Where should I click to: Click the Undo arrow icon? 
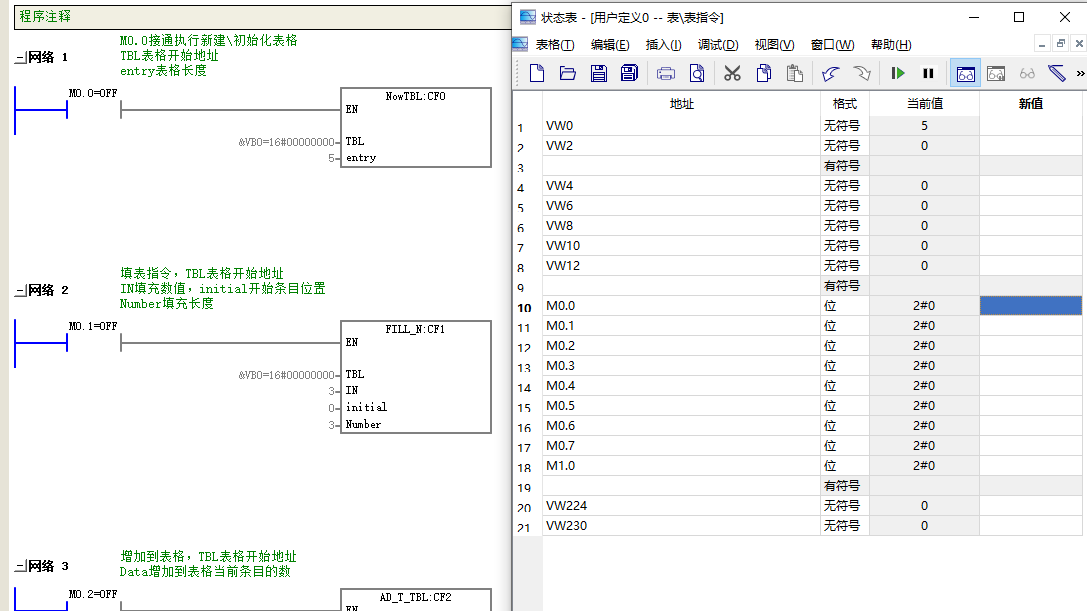(831, 73)
